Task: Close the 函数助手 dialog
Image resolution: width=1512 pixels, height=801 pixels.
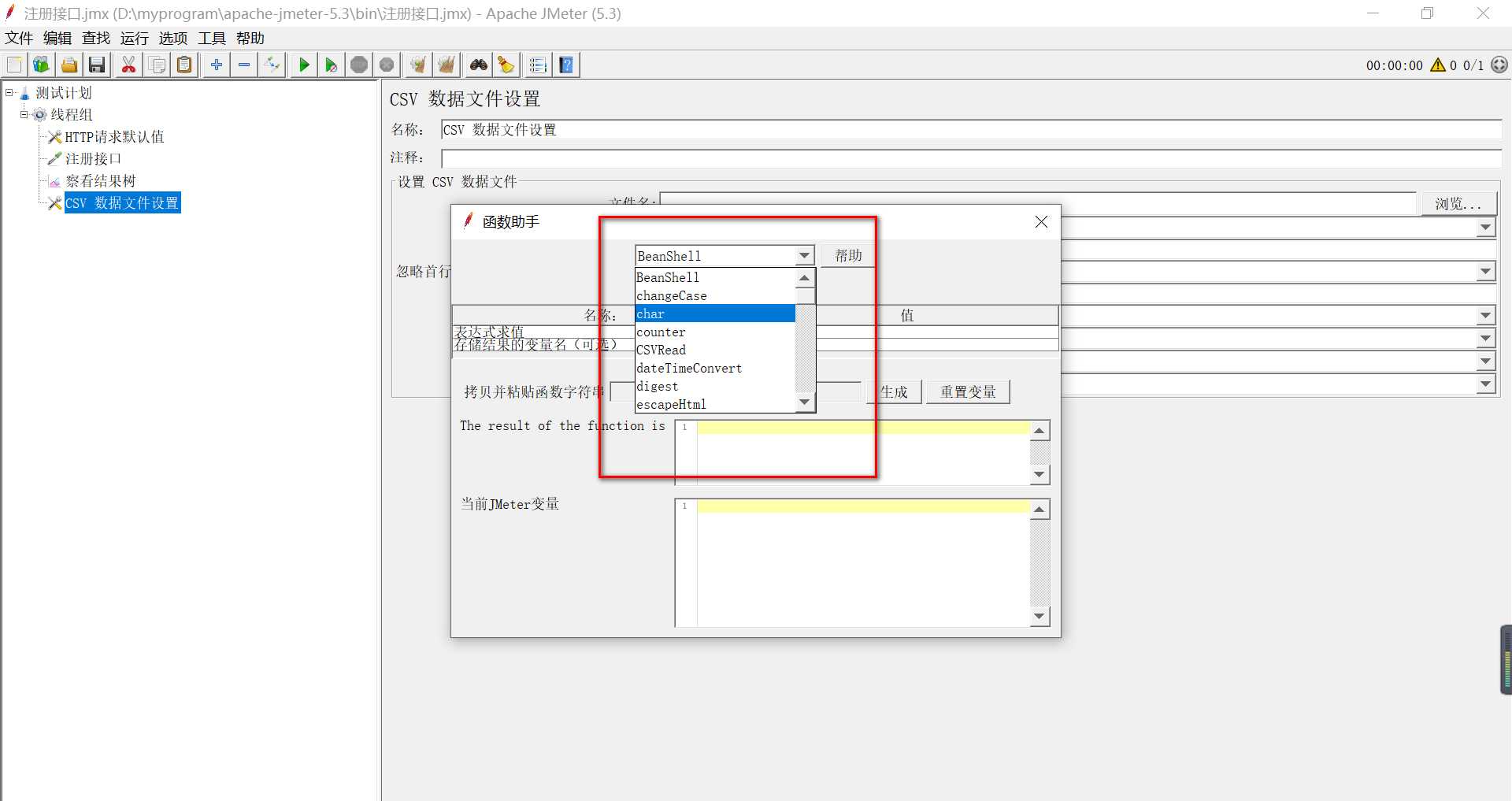Action: (x=1041, y=222)
